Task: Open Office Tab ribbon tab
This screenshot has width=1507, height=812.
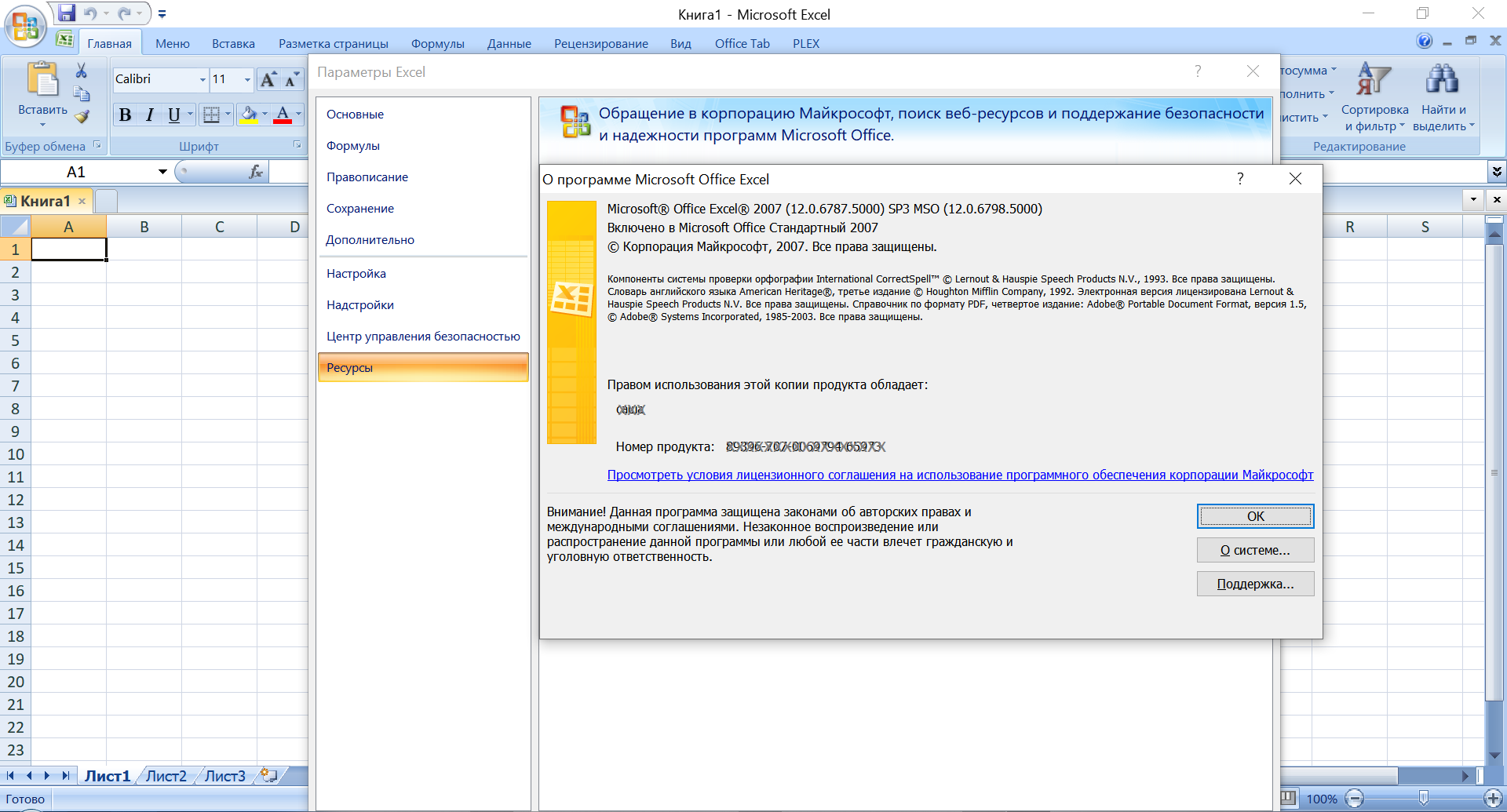Action: [743, 44]
